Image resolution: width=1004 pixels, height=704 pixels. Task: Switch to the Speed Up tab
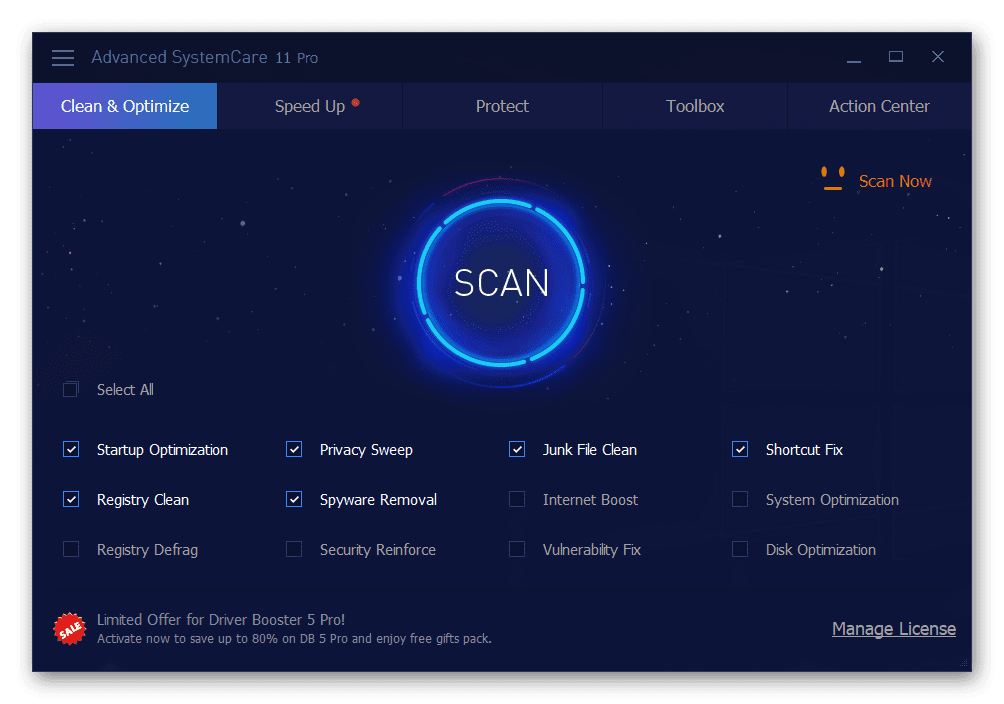pos(310,106)
